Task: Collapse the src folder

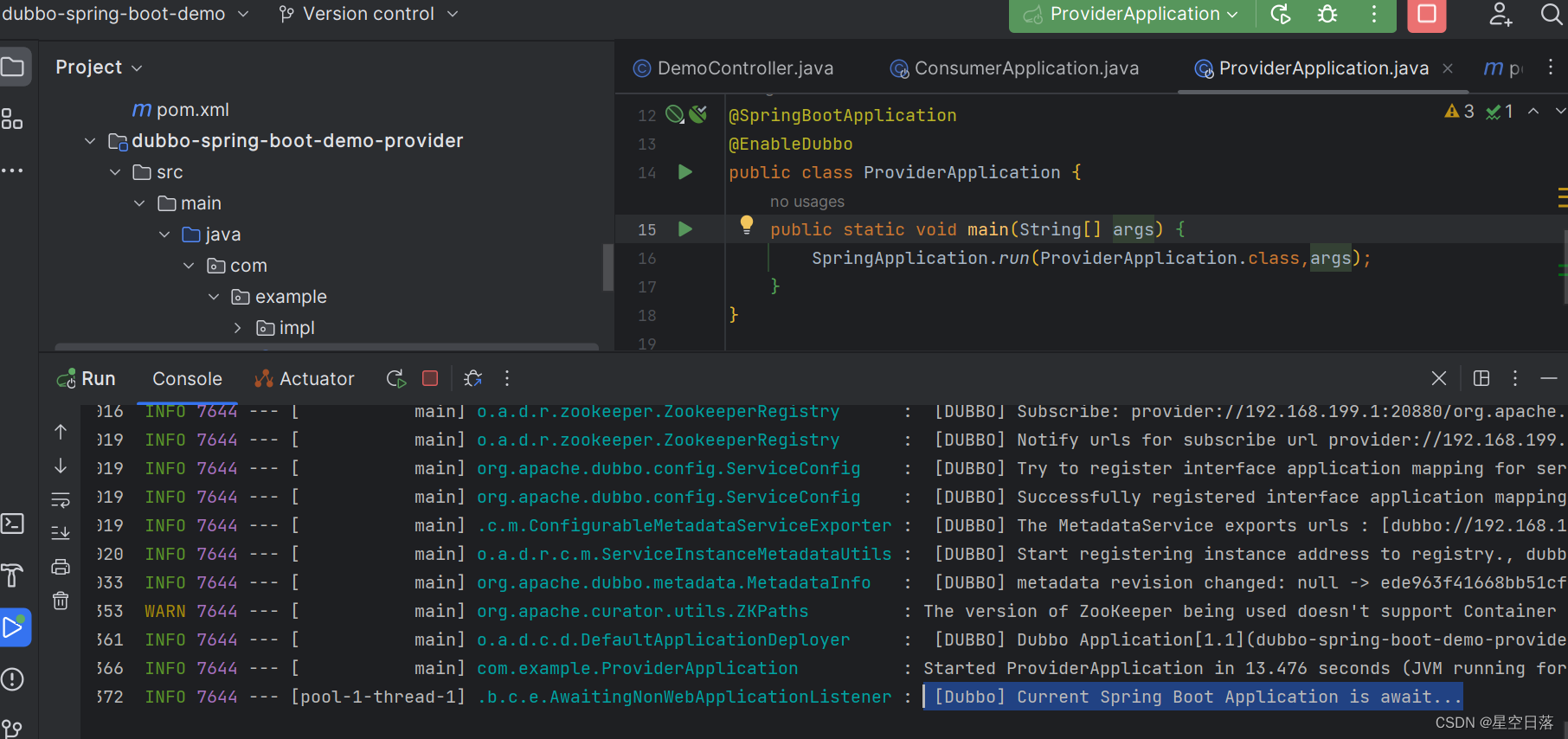Action: (115, 172)
